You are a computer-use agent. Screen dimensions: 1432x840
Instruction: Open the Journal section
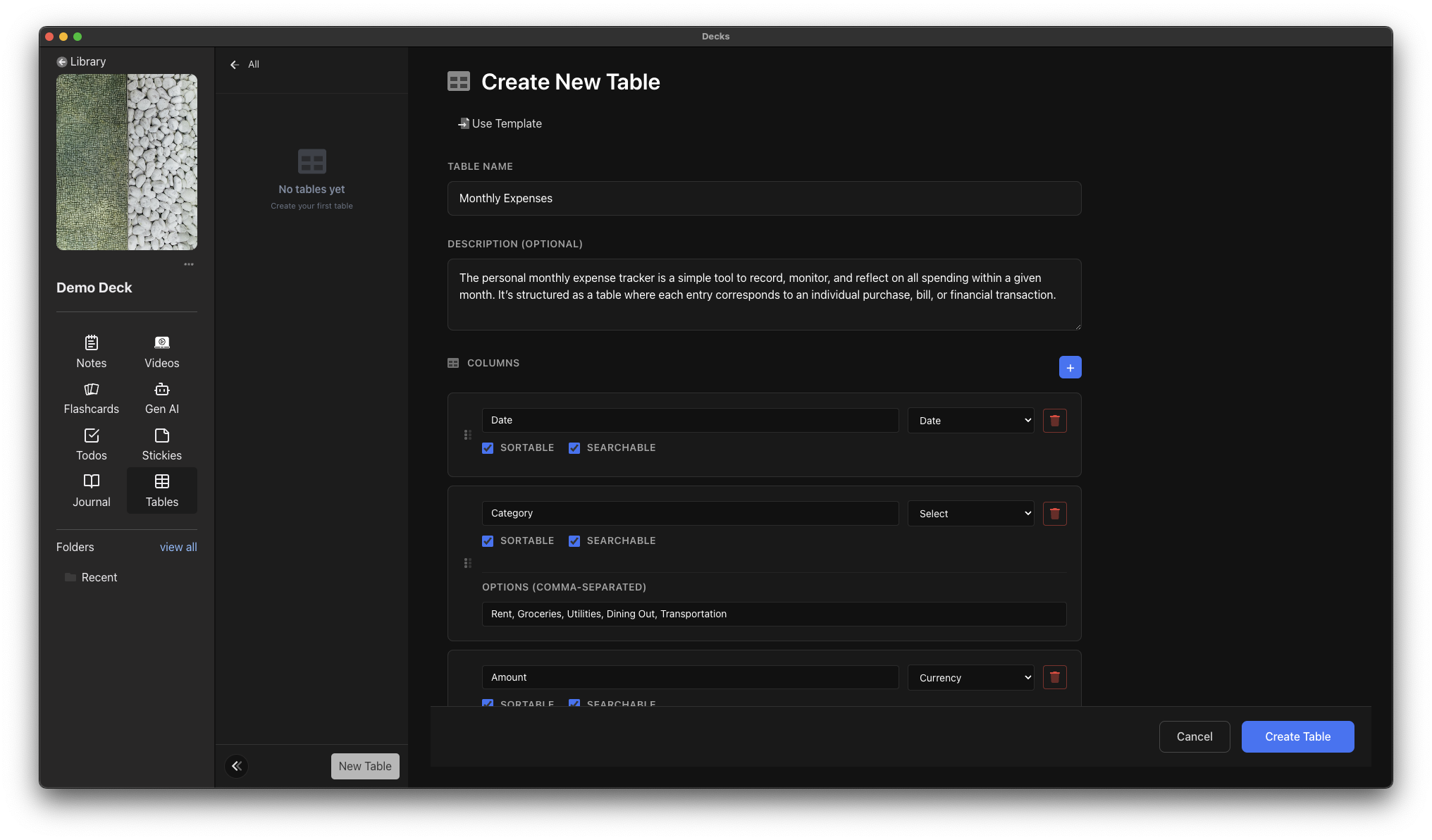91,490
